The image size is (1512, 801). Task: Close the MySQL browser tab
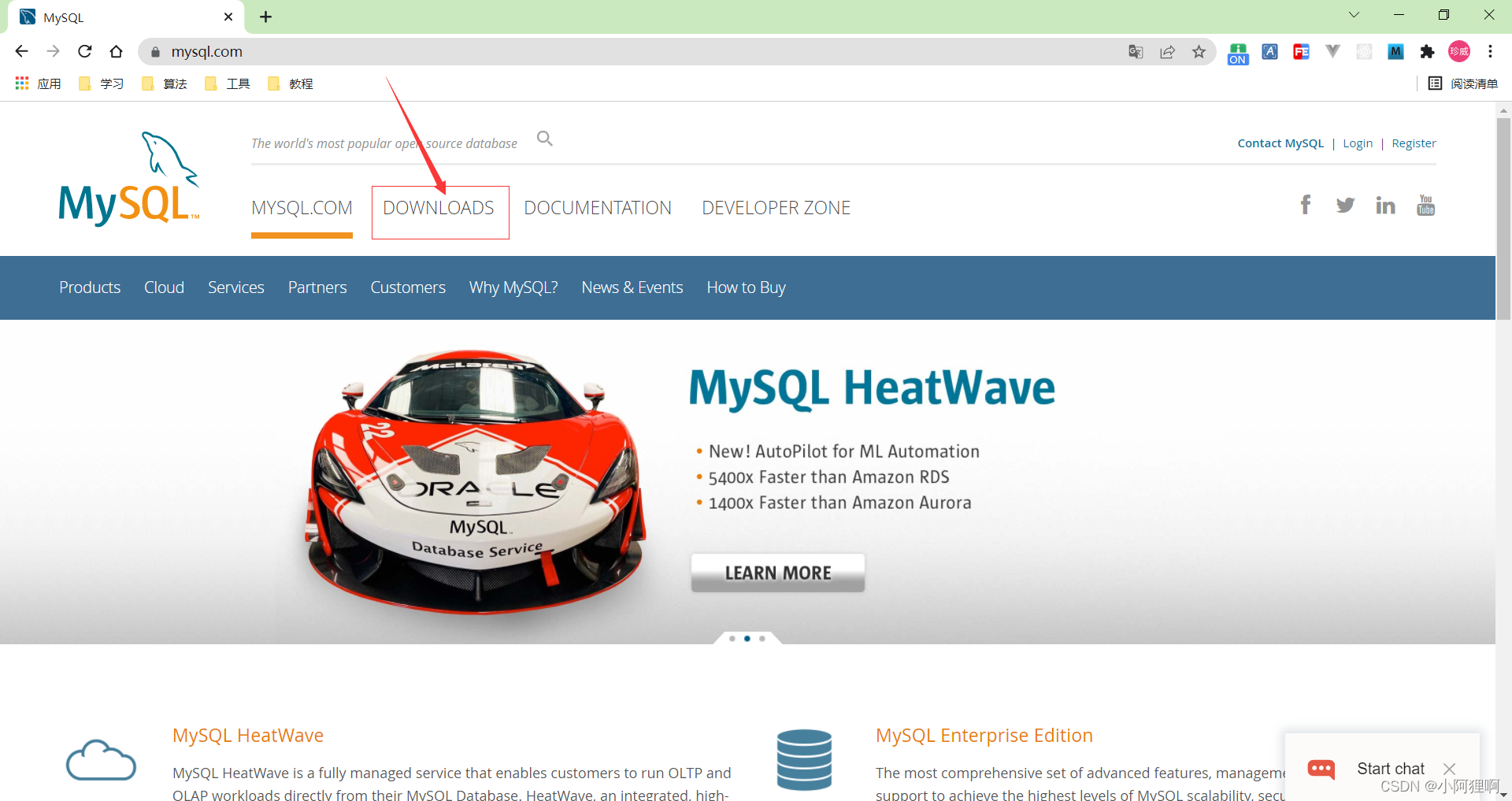click(228, 17)
